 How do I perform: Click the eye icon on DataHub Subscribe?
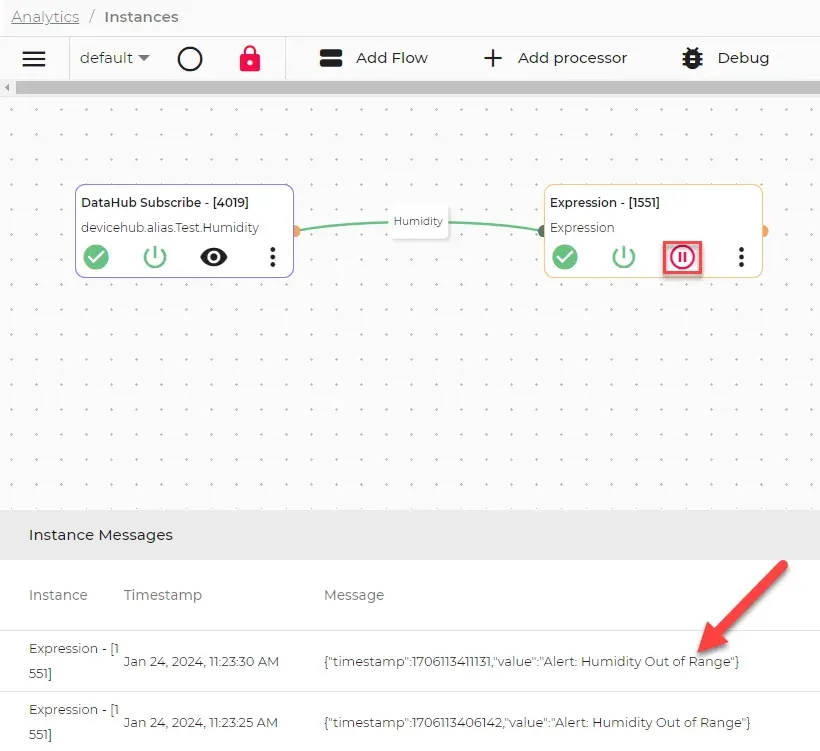click(214, 257)
